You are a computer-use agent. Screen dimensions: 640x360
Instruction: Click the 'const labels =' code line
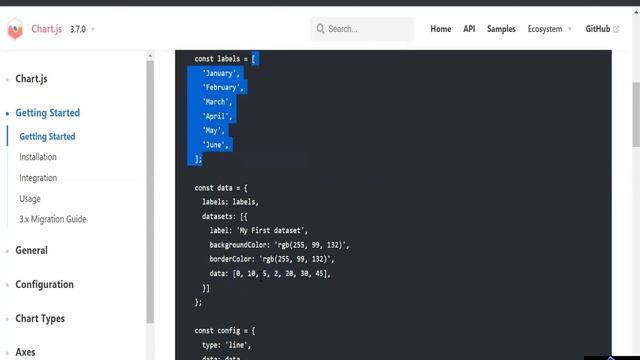tap(225, 59)
